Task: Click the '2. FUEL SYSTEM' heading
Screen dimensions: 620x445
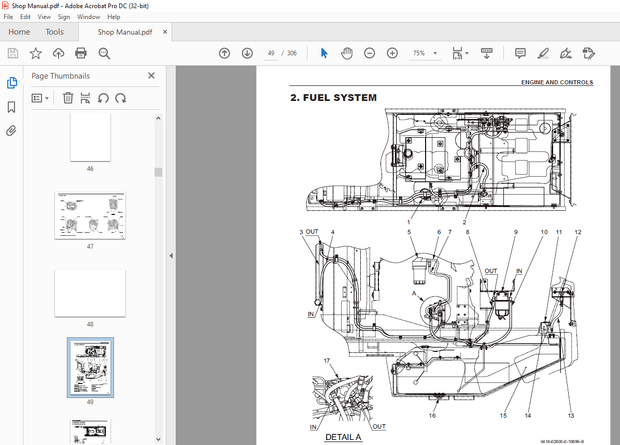Action: pos(333,98)
